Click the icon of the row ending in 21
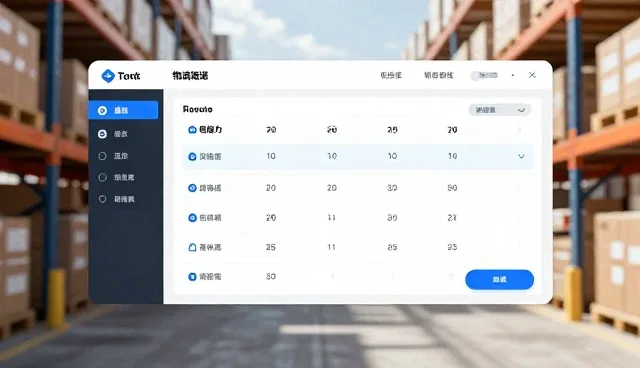The image size is (640, 368). pos(192,218)
